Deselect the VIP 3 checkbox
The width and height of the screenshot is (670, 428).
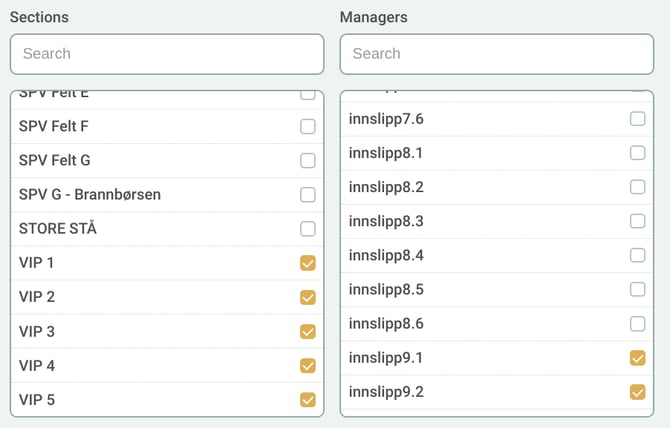[308, 331]
